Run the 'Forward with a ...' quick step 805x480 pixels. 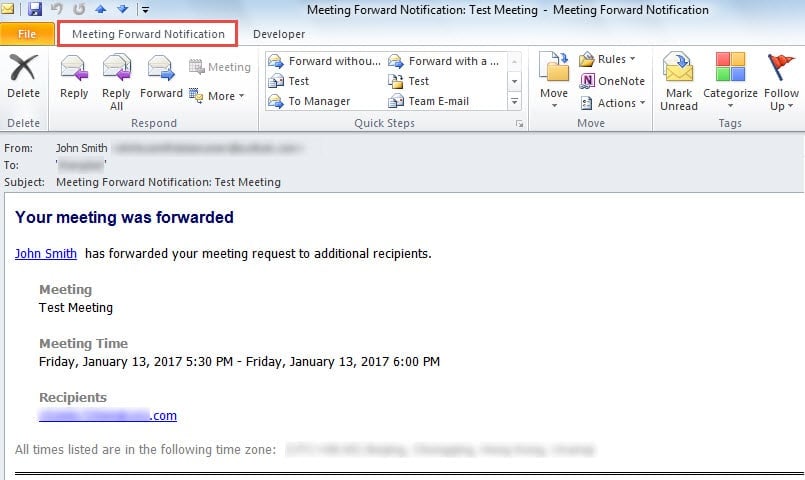444,61
